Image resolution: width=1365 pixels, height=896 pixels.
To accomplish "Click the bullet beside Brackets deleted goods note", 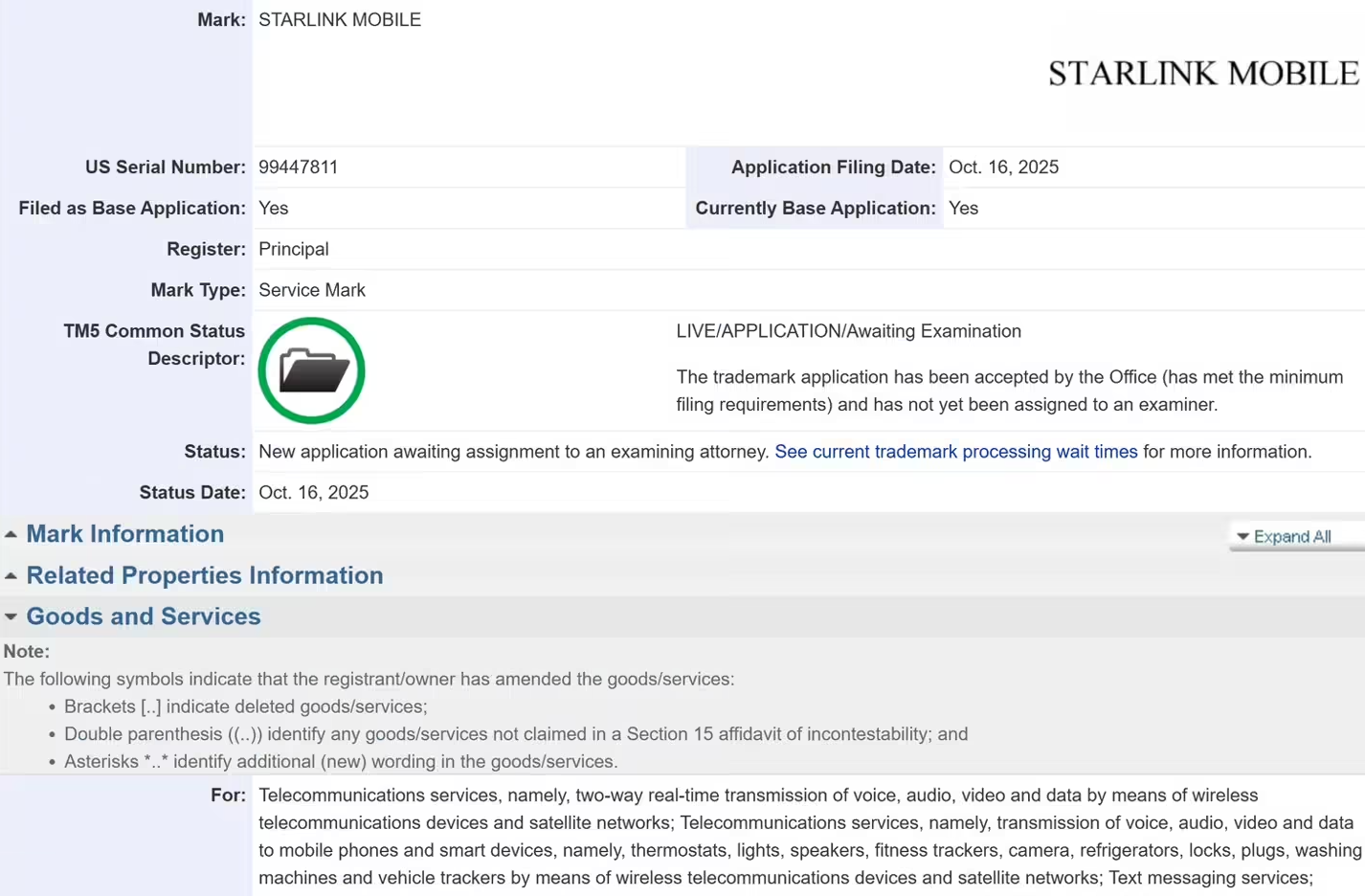I will (x=51, y=706).
